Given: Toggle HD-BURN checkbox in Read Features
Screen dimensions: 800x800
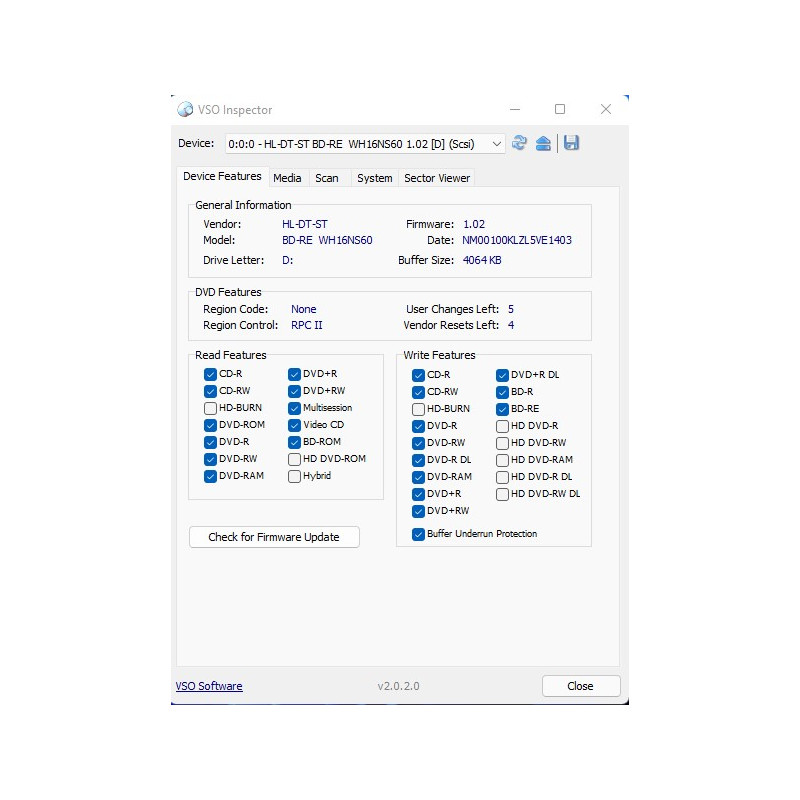Looking at the screenshot, I should click(210, 408).
